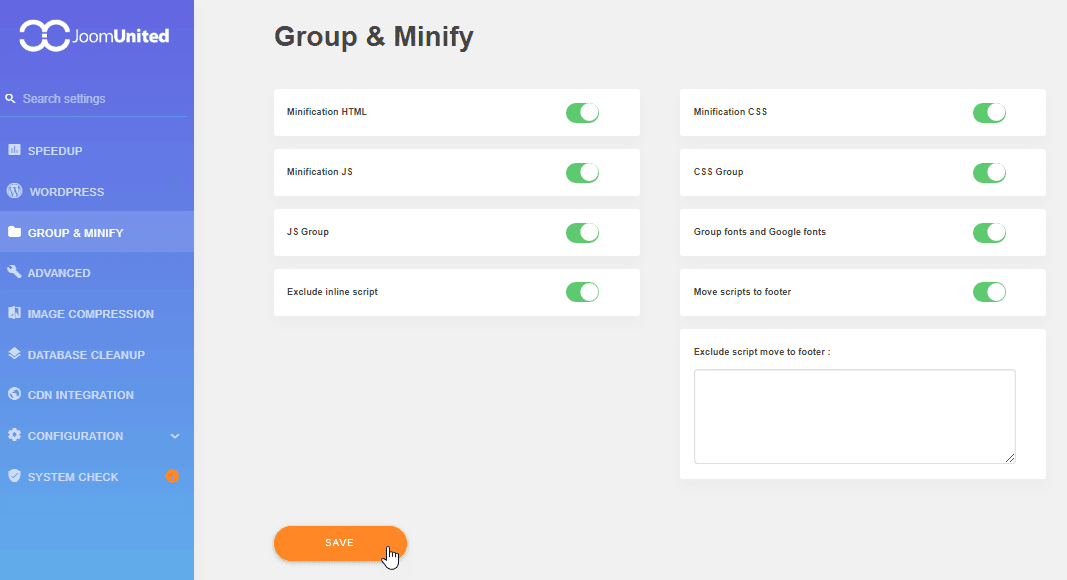Viewport: 1067px width, 580px height.
Task: Open the Group & Minify menu item
Action: 76,233
